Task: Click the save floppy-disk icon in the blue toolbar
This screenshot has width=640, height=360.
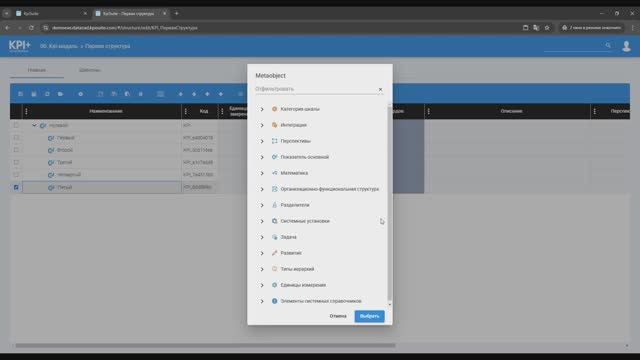Action: pyautogui.click(x=34, y=94)
